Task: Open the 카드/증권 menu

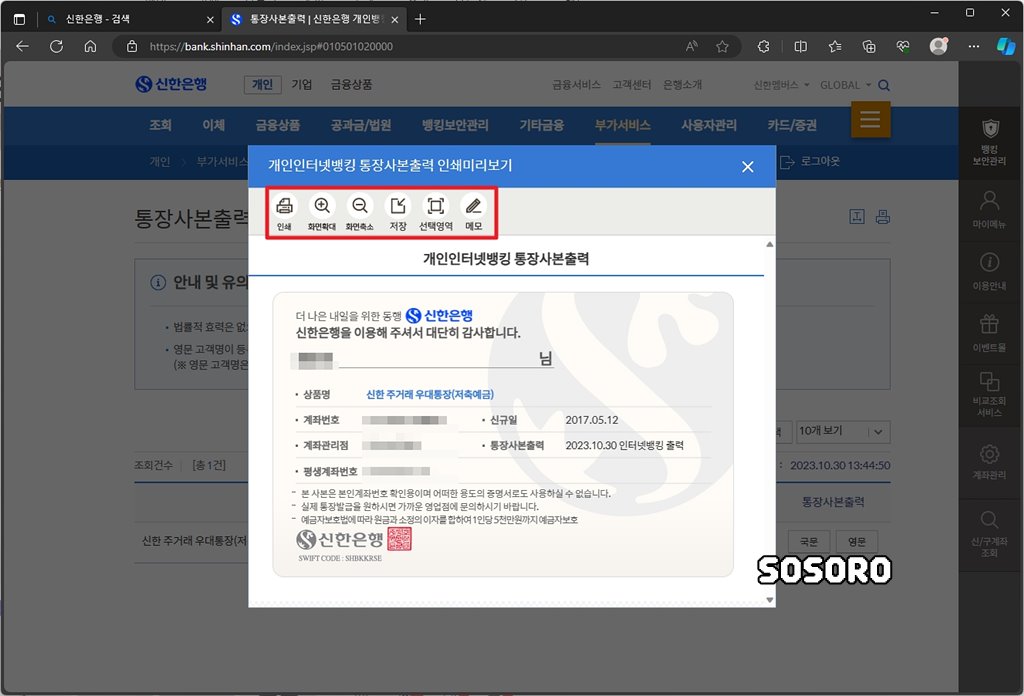Action: (x=792, y=125)
